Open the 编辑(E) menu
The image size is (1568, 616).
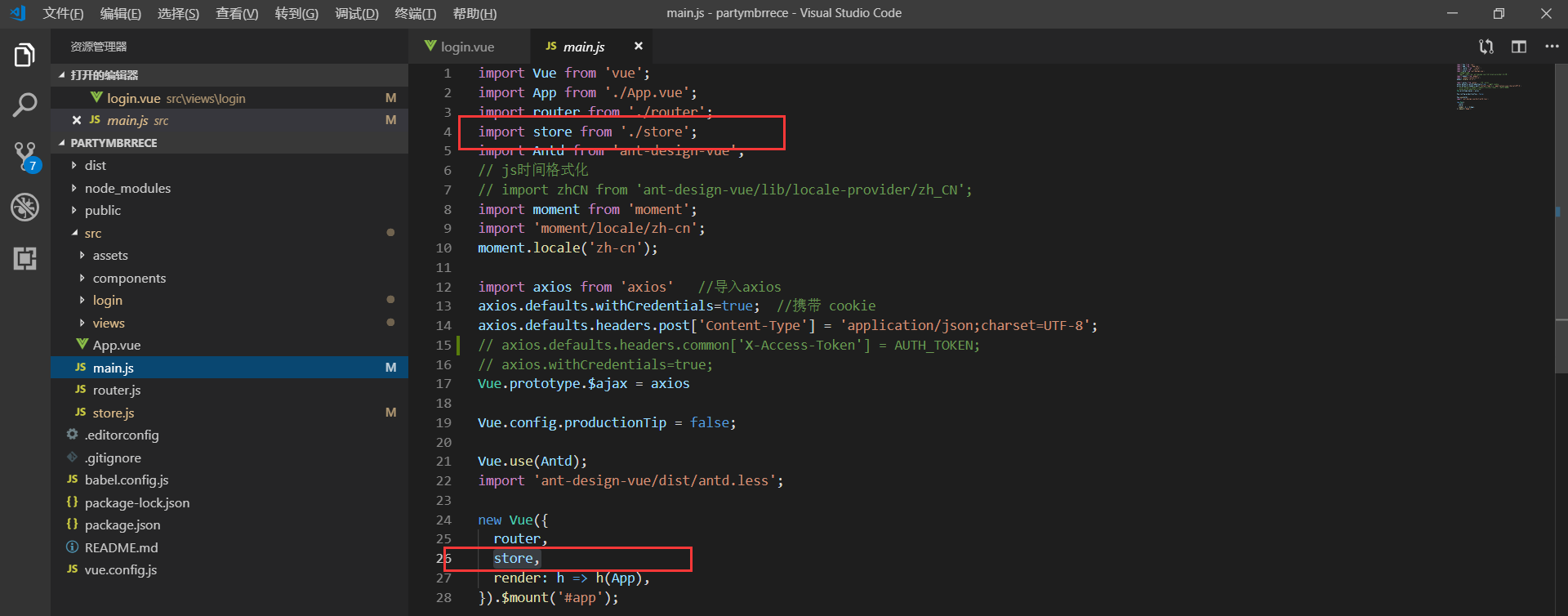pyautogui.click(x=121, y=13)
